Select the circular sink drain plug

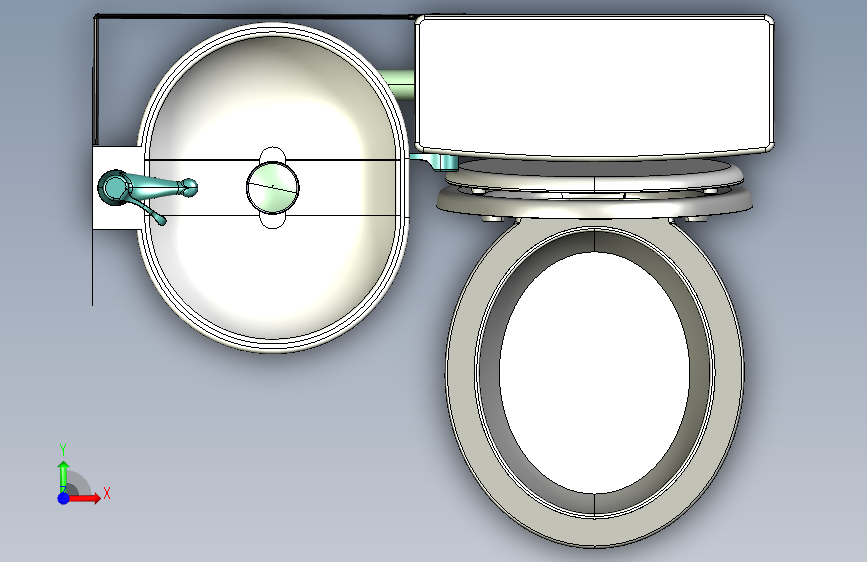[x=273, y=188]
